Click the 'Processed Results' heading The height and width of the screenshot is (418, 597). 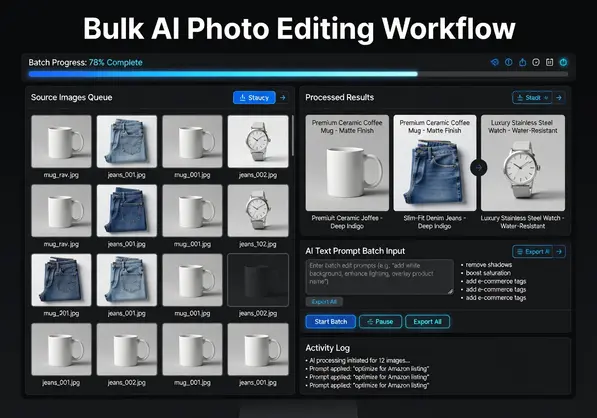[340, 97]
